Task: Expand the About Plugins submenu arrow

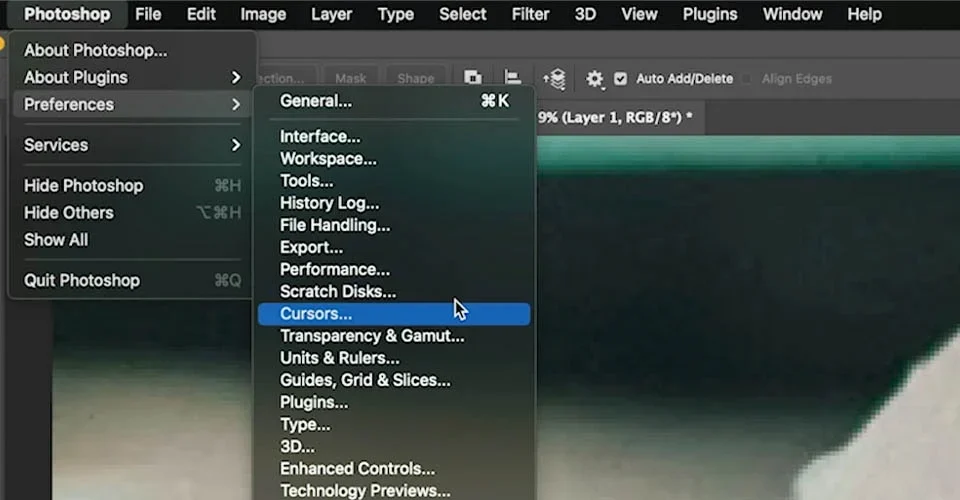Action: click(236, 77)
